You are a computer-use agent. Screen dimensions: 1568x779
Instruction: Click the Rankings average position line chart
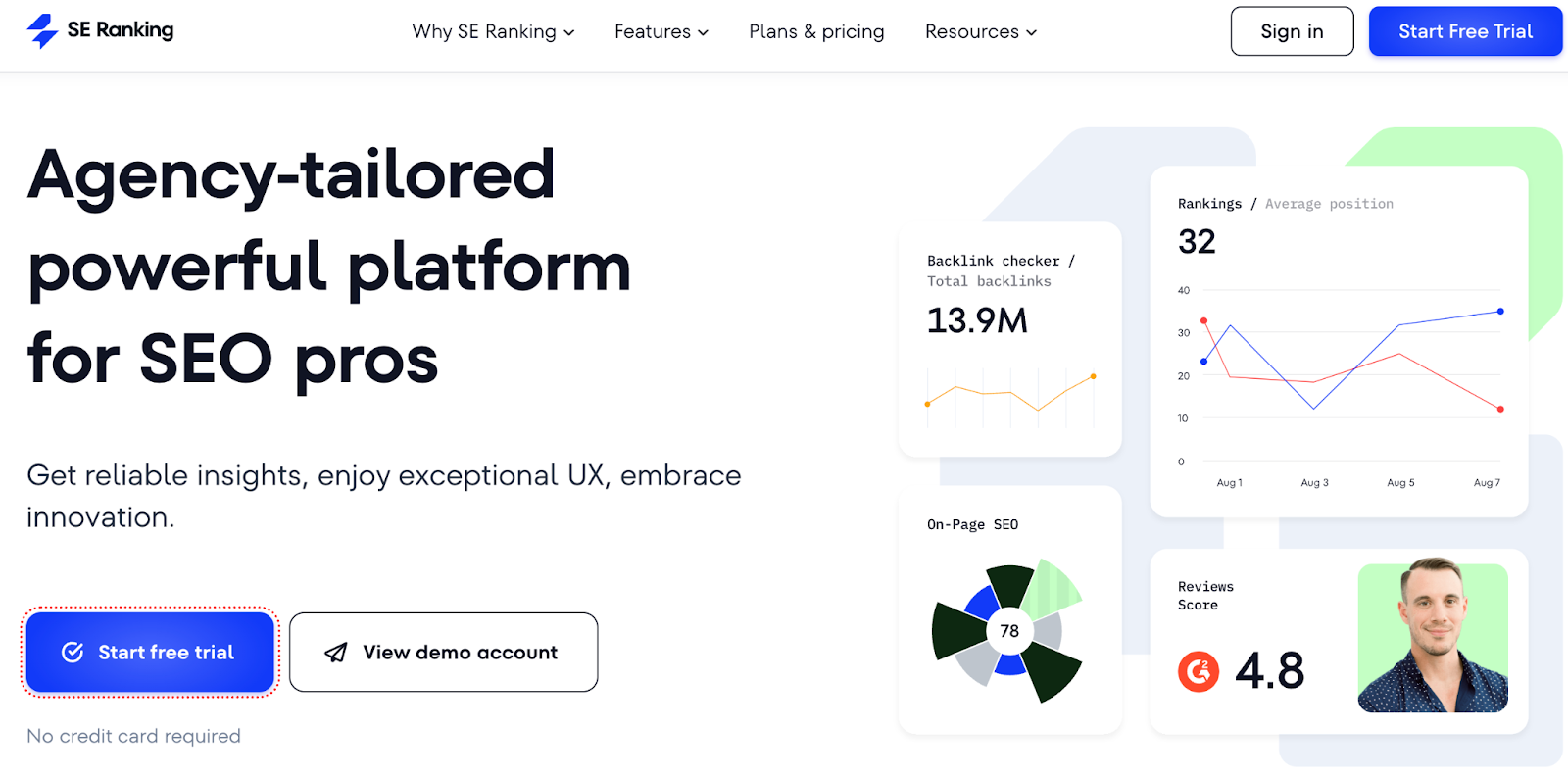[1340, 375]
